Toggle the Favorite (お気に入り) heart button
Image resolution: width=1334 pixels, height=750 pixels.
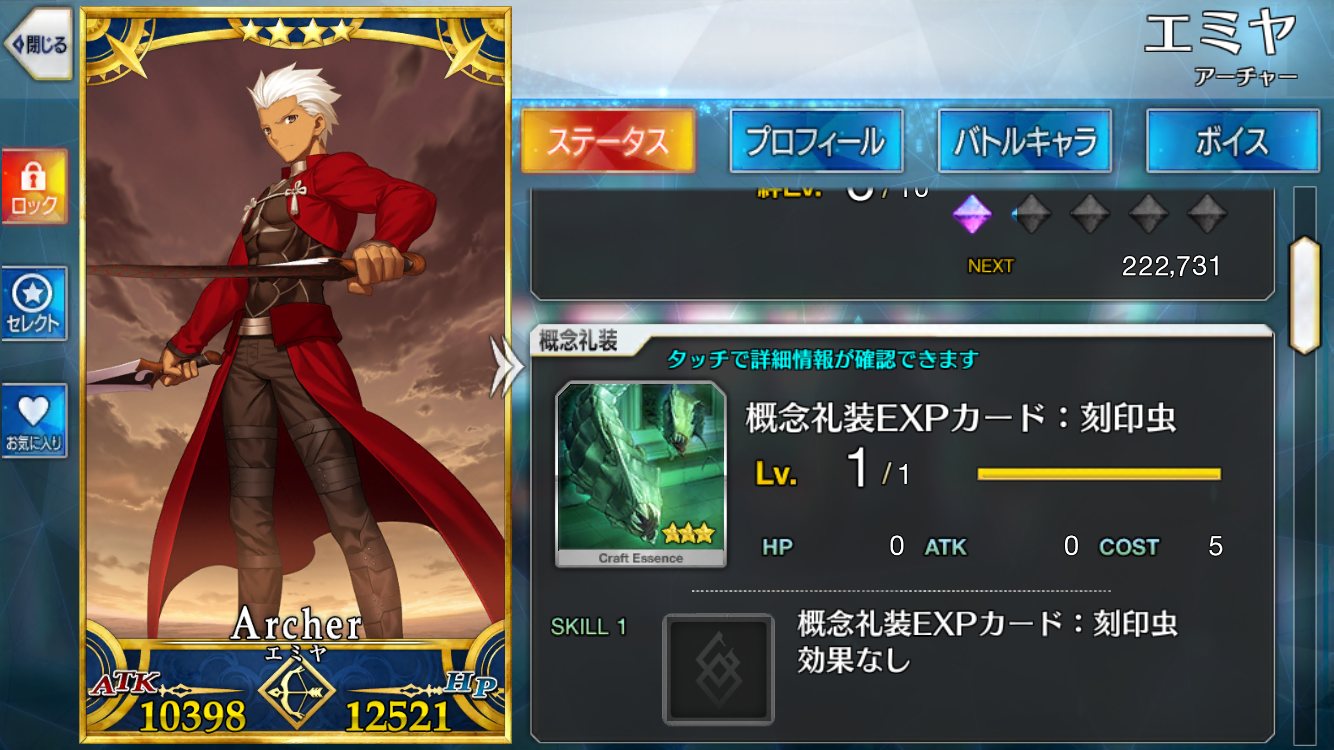35,421
